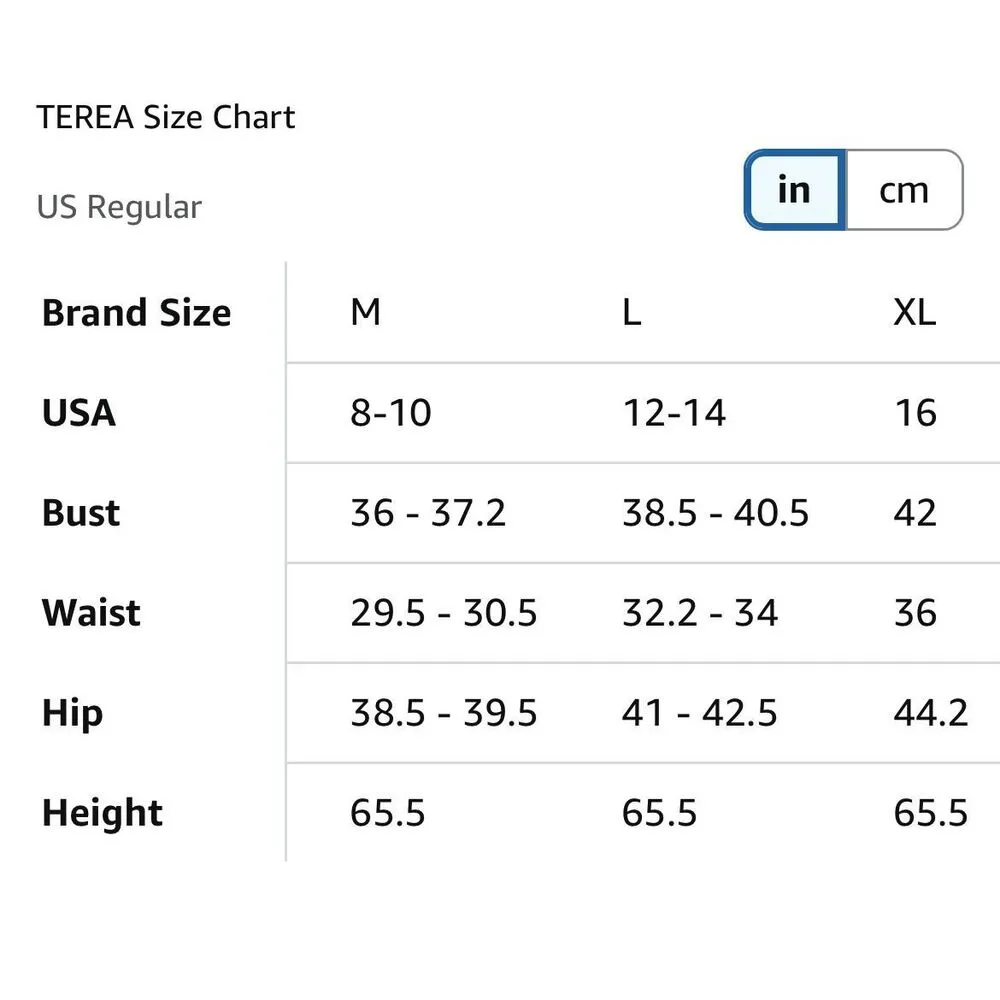Select the US Regular label
Screen dimensions: 1000x1000
pyautogui.click(x=119, y=207)
